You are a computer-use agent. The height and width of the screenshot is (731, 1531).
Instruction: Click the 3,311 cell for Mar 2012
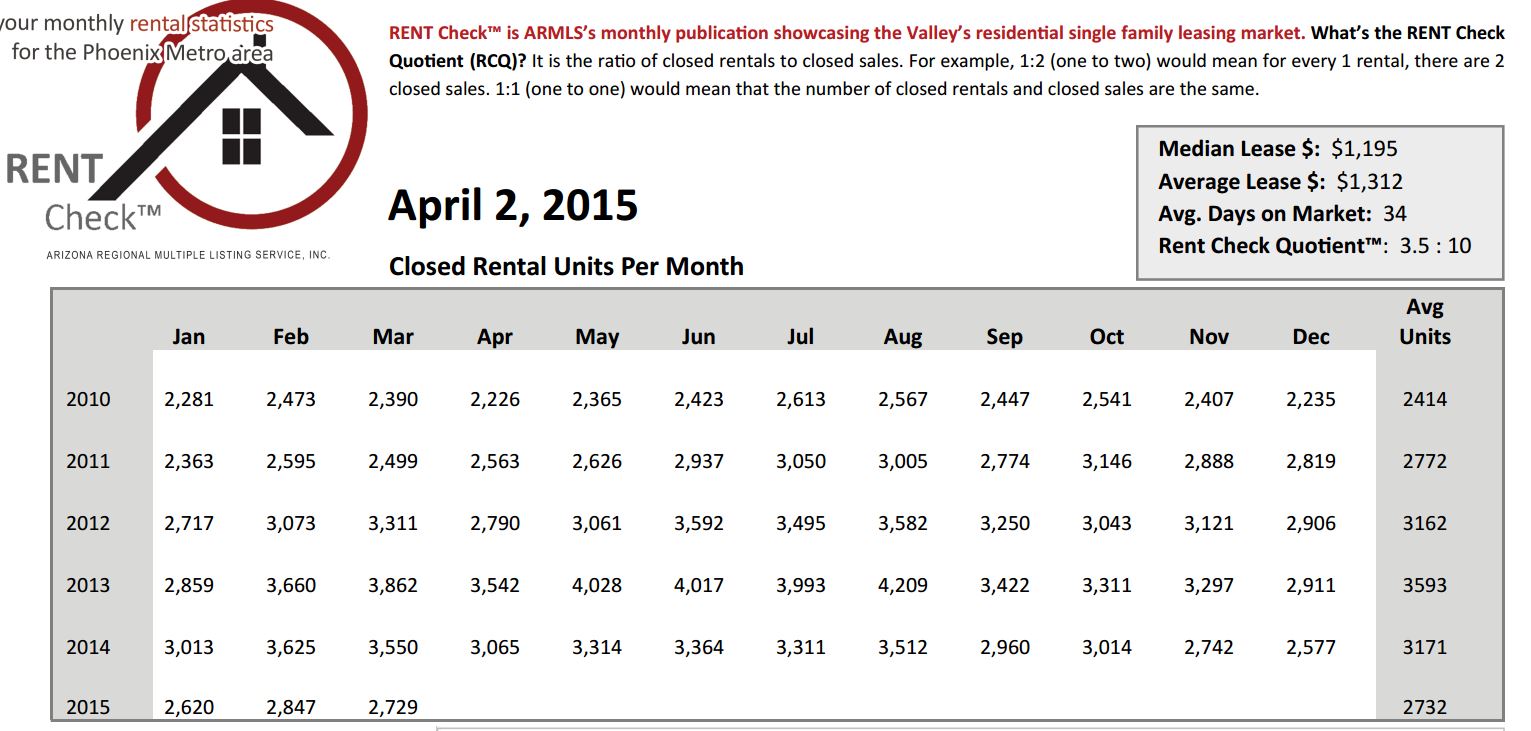click(x=393, y=524)
